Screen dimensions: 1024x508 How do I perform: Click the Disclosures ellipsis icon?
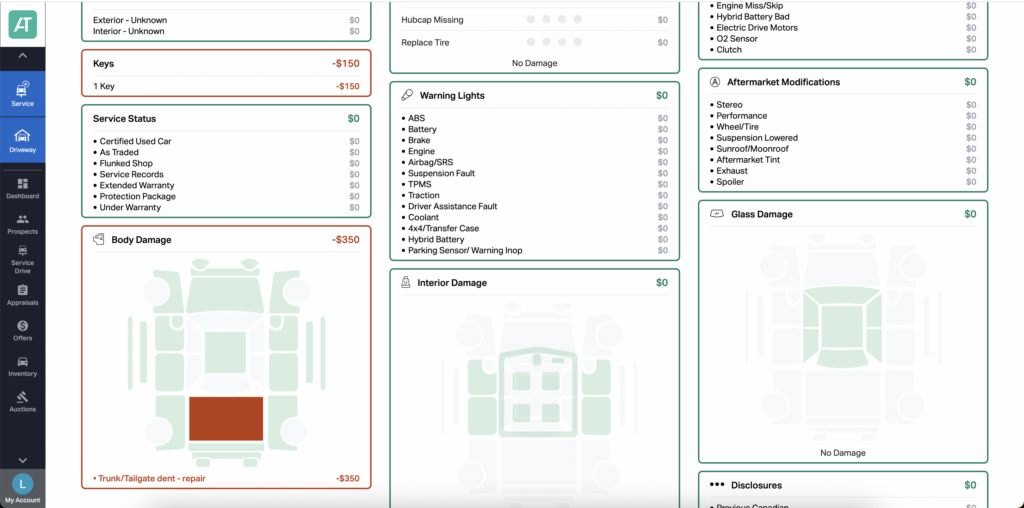[718, 485]
